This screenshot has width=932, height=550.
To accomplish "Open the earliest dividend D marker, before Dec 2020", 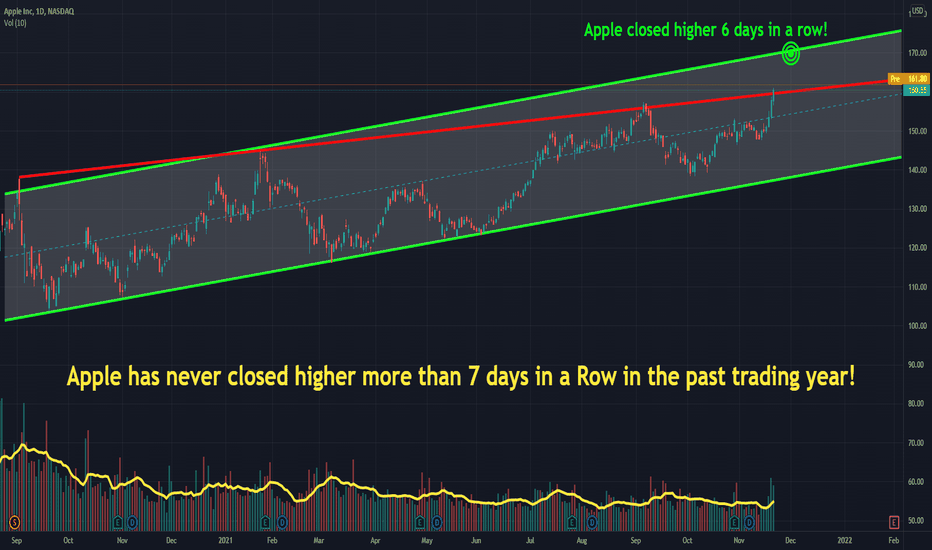I will tap(132, 523).
